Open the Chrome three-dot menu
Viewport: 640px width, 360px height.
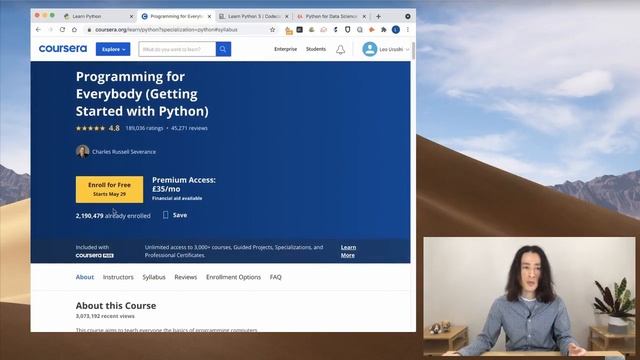[x=407, y=29]
